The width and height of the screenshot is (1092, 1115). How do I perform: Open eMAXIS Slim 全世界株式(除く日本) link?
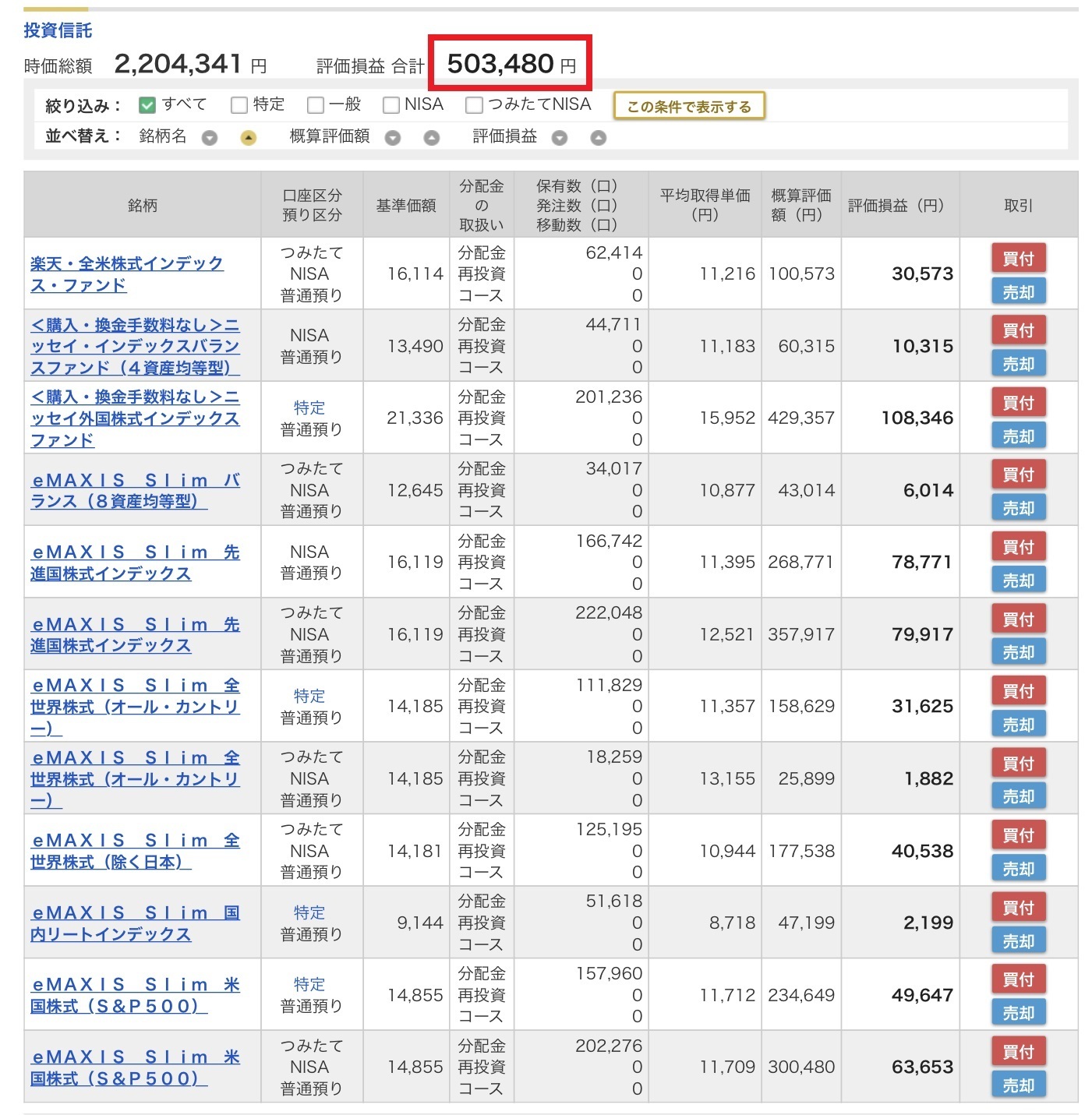click(x=134, y=851)
